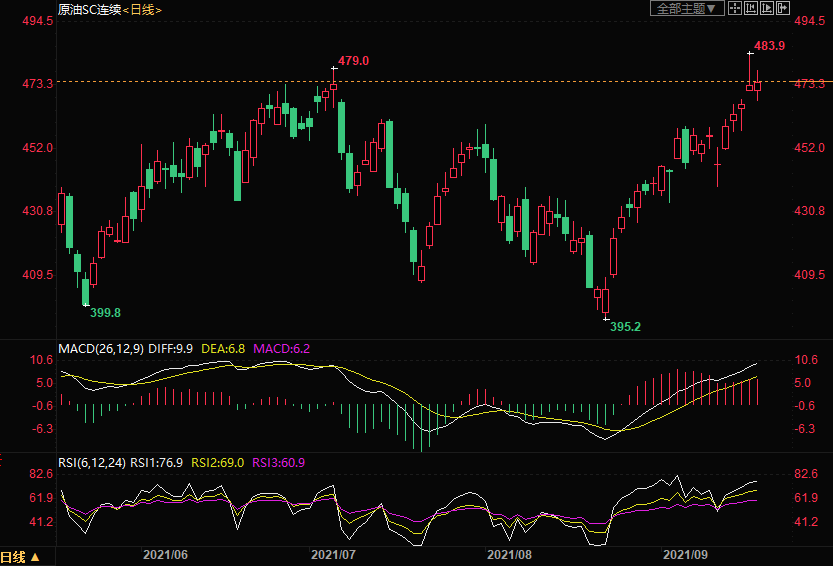Viewport: 833px width, 566px height.
Task: Click the <日线> period label in chart title
Action: pos(141,9)
